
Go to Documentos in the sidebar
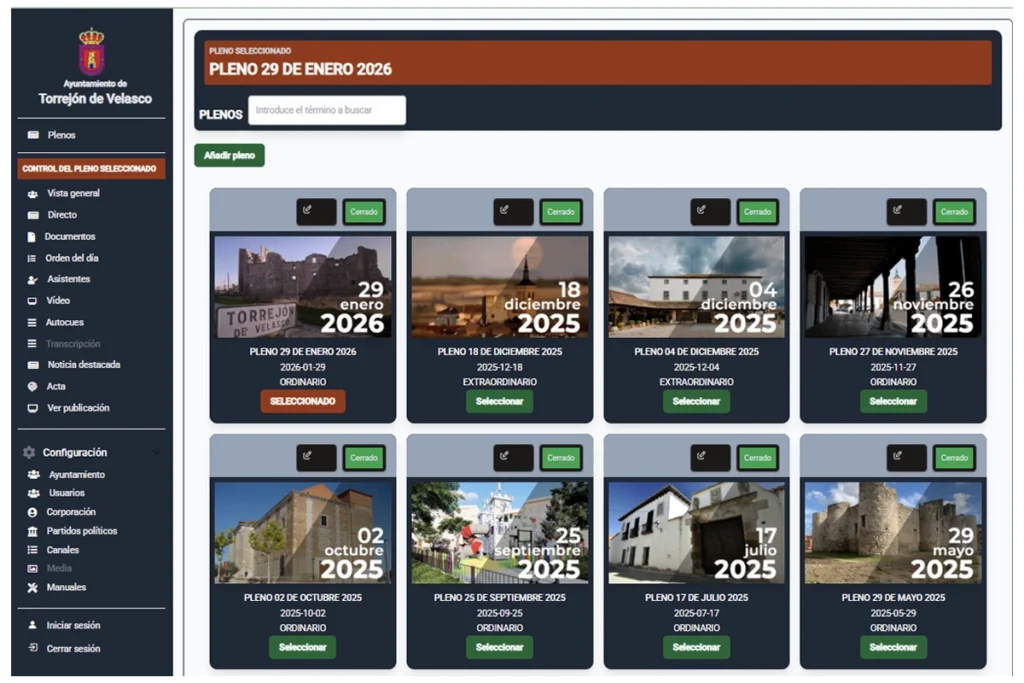click(69, 237)
